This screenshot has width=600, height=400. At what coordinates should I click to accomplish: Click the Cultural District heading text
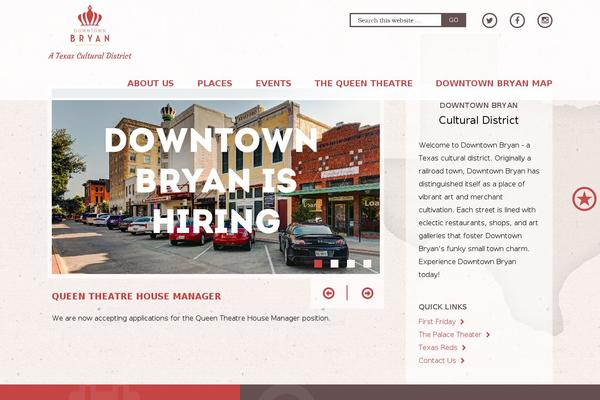coord(479,121)
